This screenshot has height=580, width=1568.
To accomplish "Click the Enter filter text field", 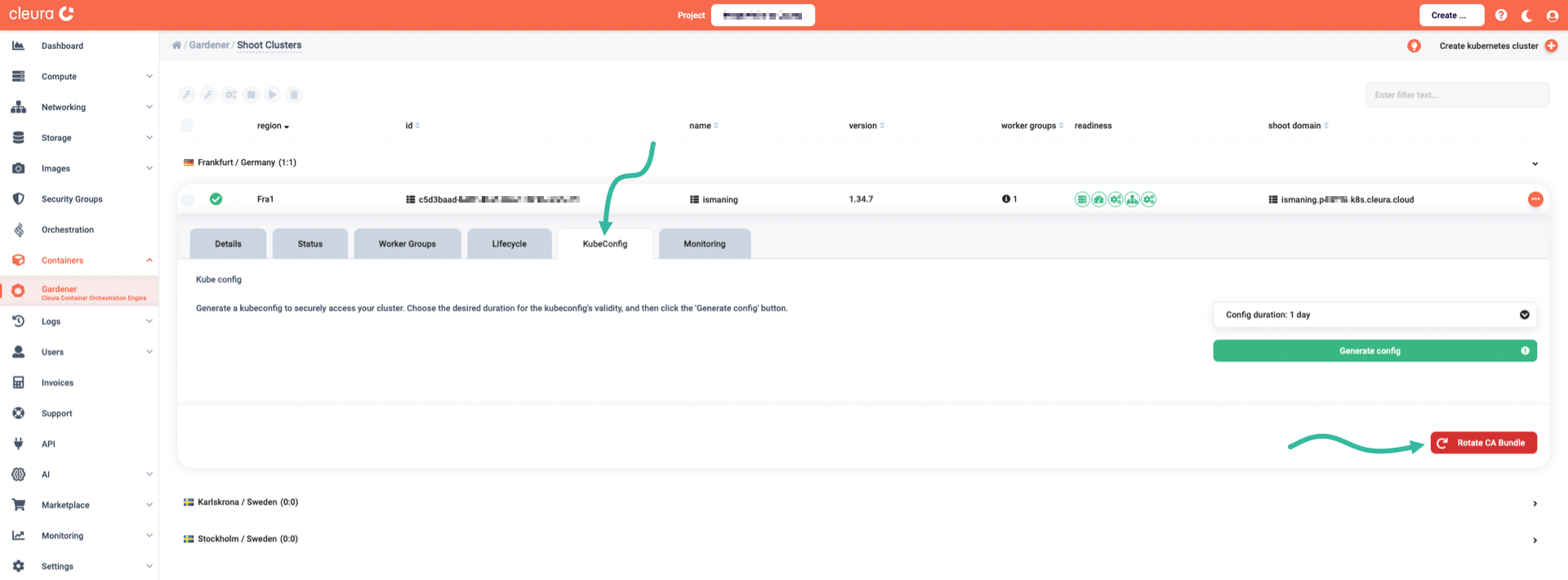I will point(1457,95).
